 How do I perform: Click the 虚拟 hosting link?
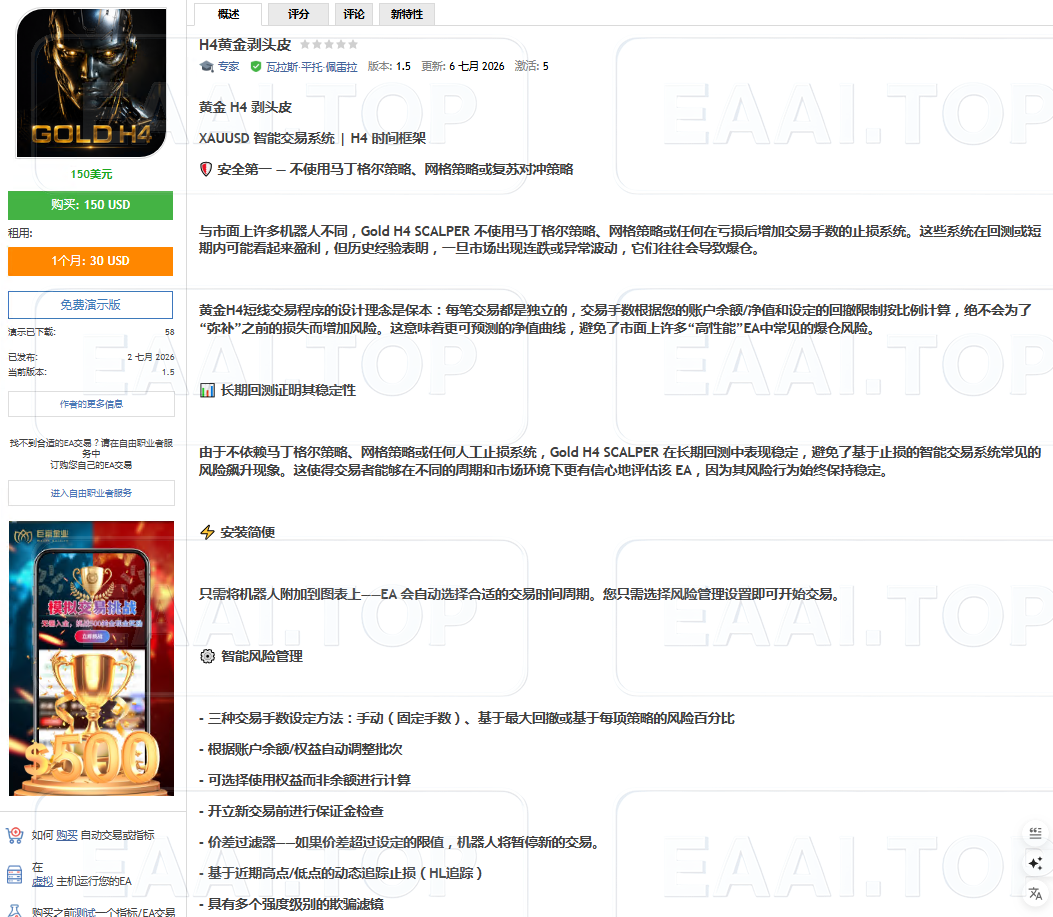[42, 881]
